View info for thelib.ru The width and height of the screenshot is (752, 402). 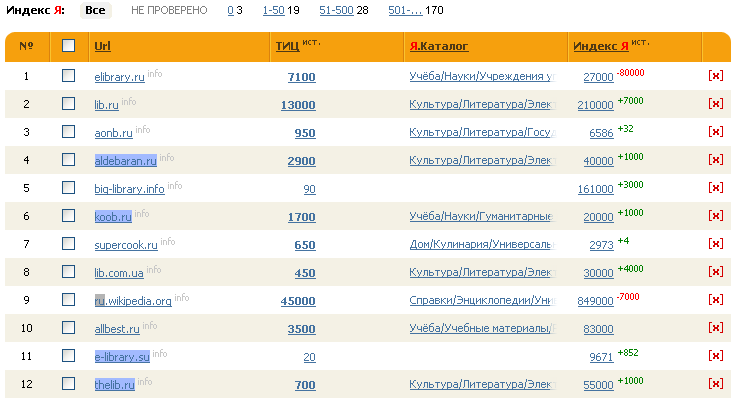[144, 381]
